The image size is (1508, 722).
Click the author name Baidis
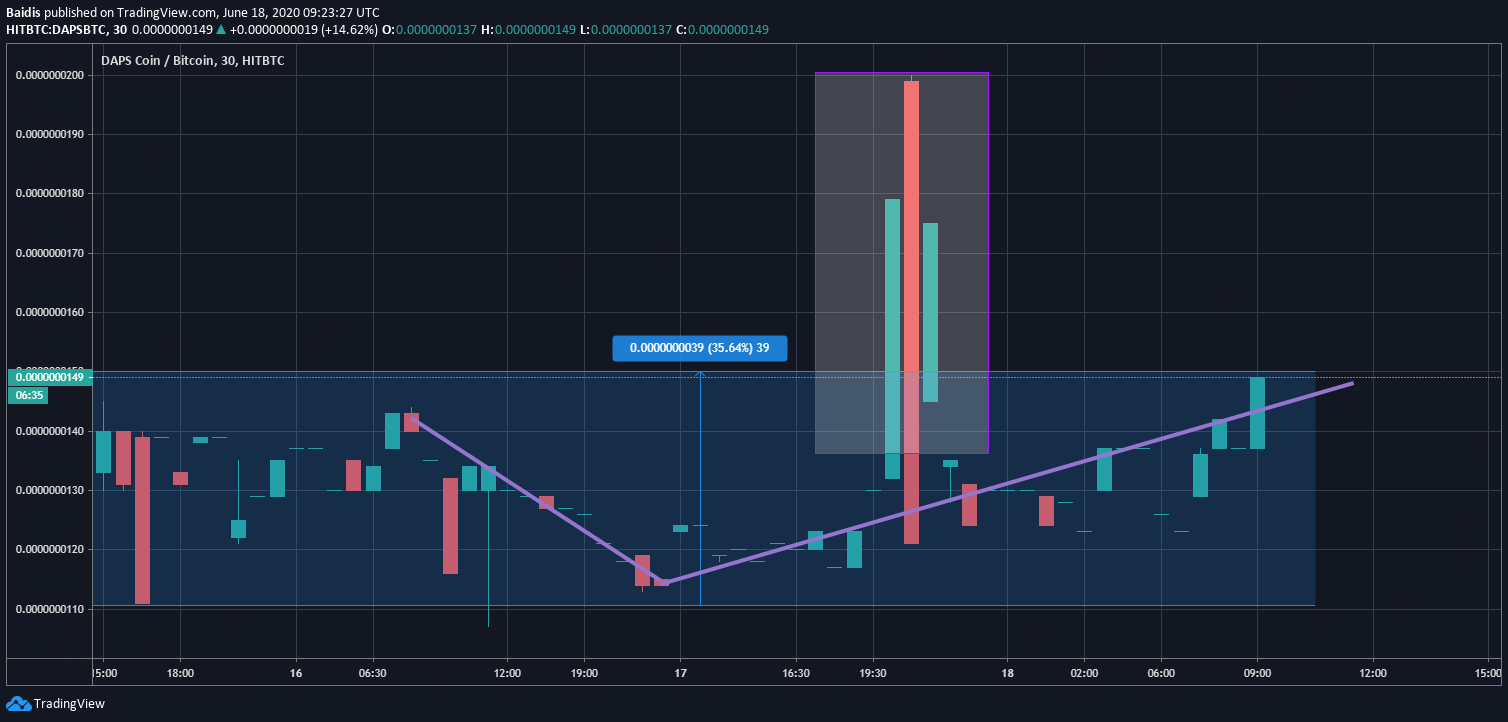click(23, 13)
